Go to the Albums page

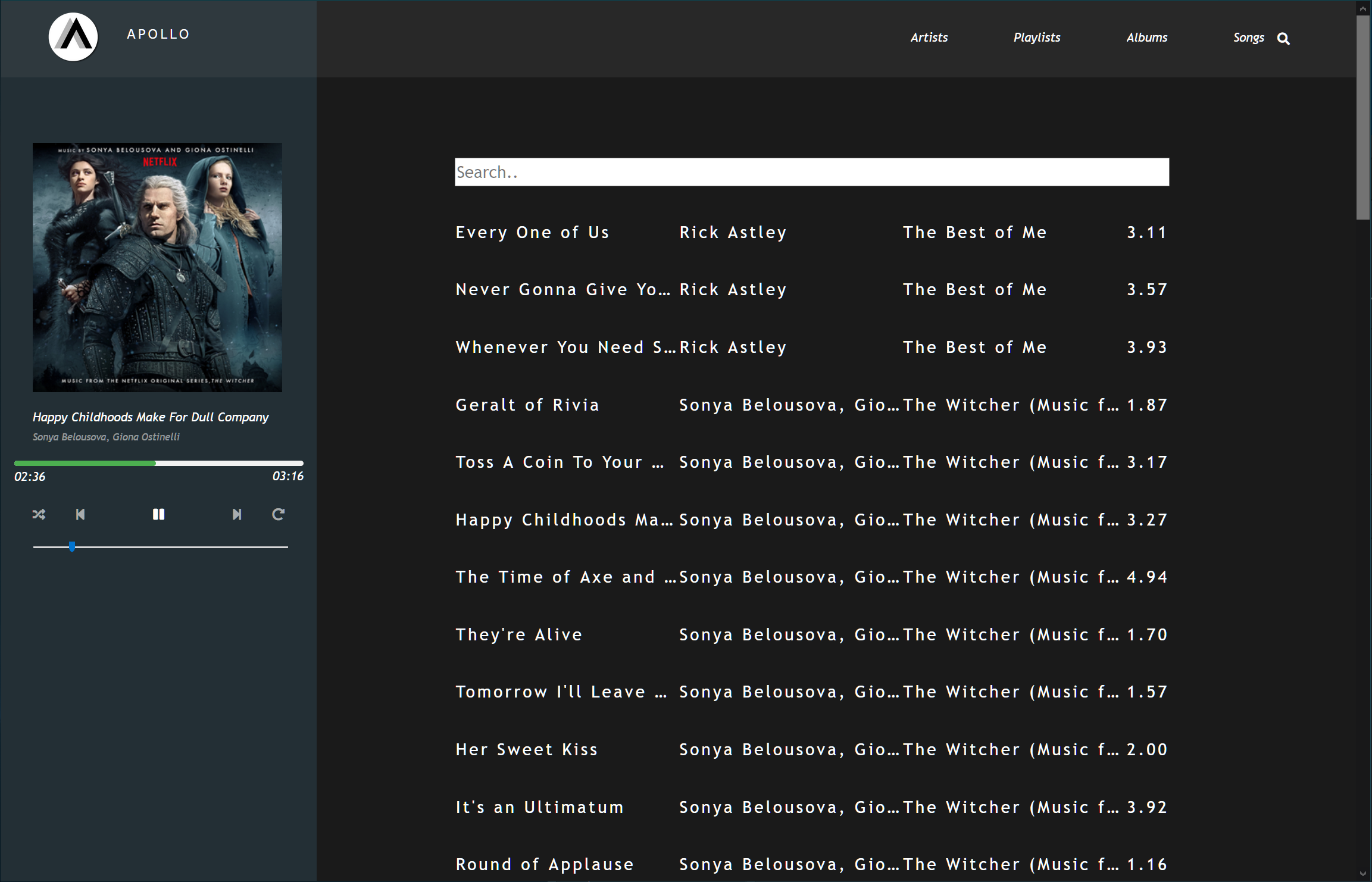(1146, 37)
